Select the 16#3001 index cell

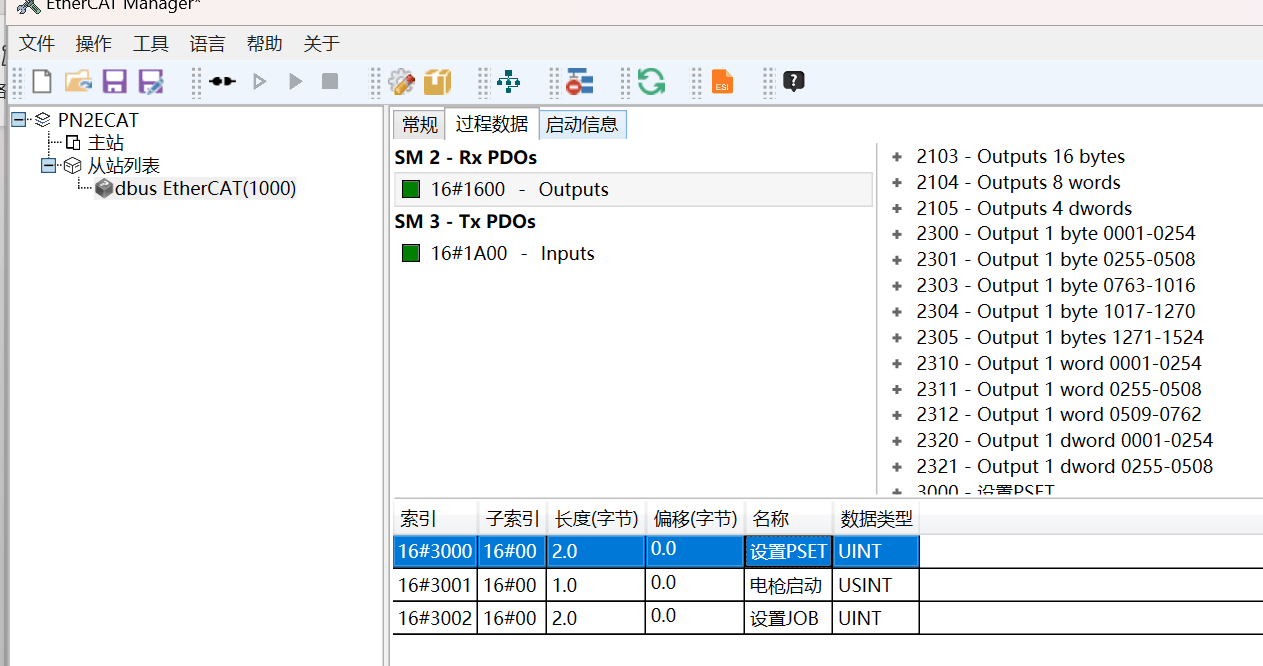pos(436,585)
